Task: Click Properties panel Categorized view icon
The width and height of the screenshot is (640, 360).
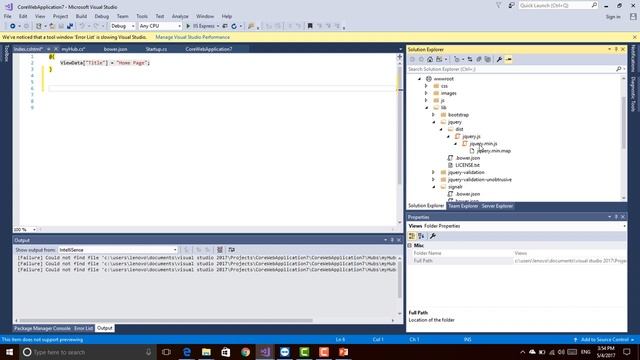Action: 412,236
